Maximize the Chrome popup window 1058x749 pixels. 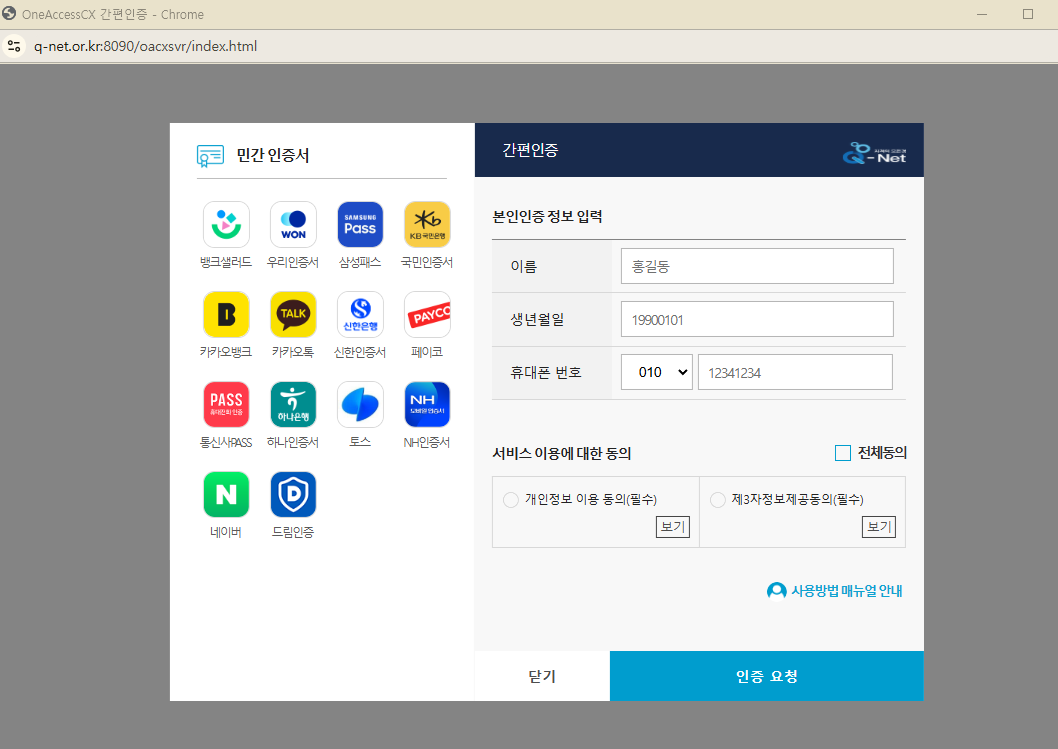point(1028,14)
